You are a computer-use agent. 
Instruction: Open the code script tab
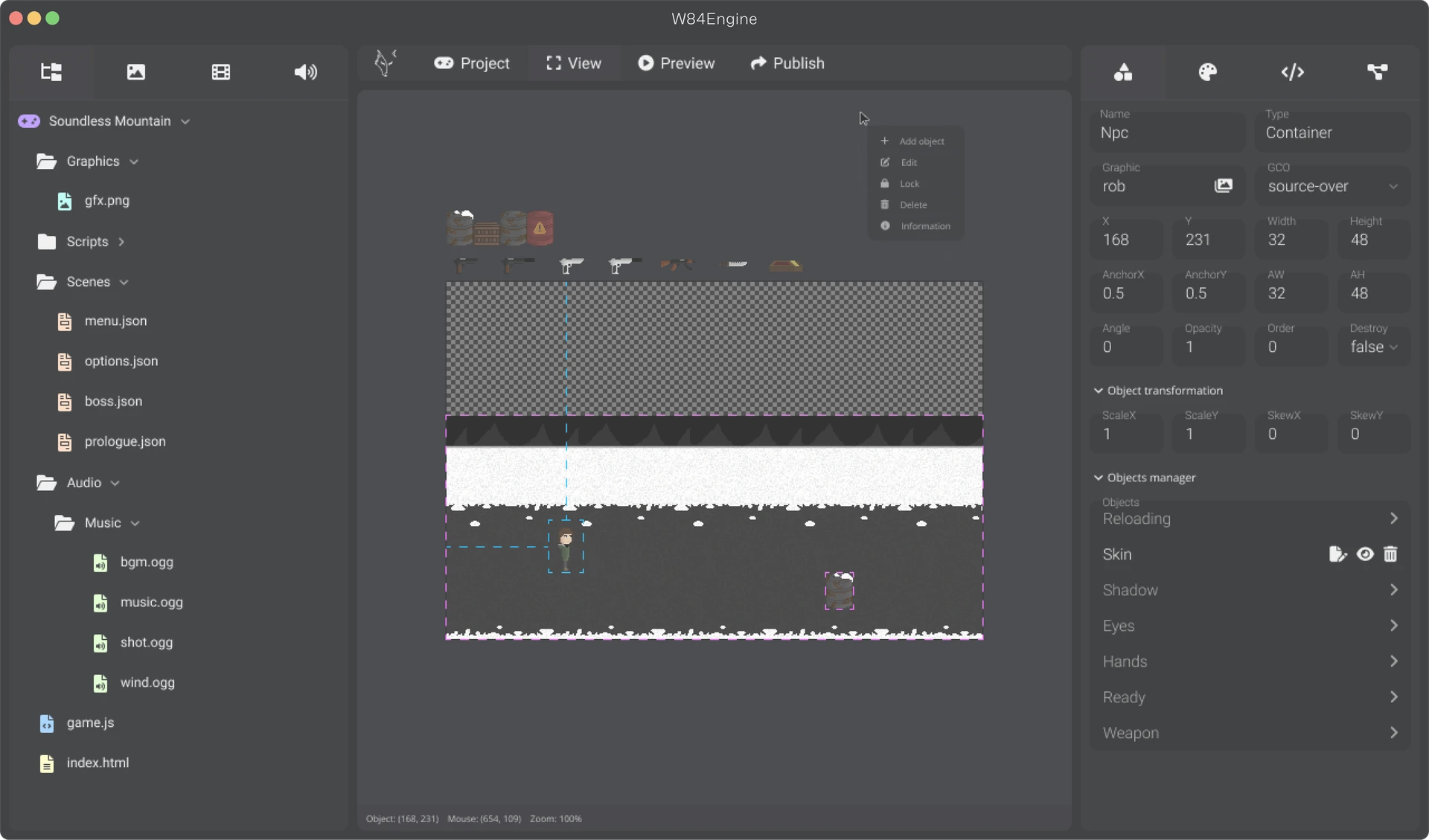tap(1292, 72)
